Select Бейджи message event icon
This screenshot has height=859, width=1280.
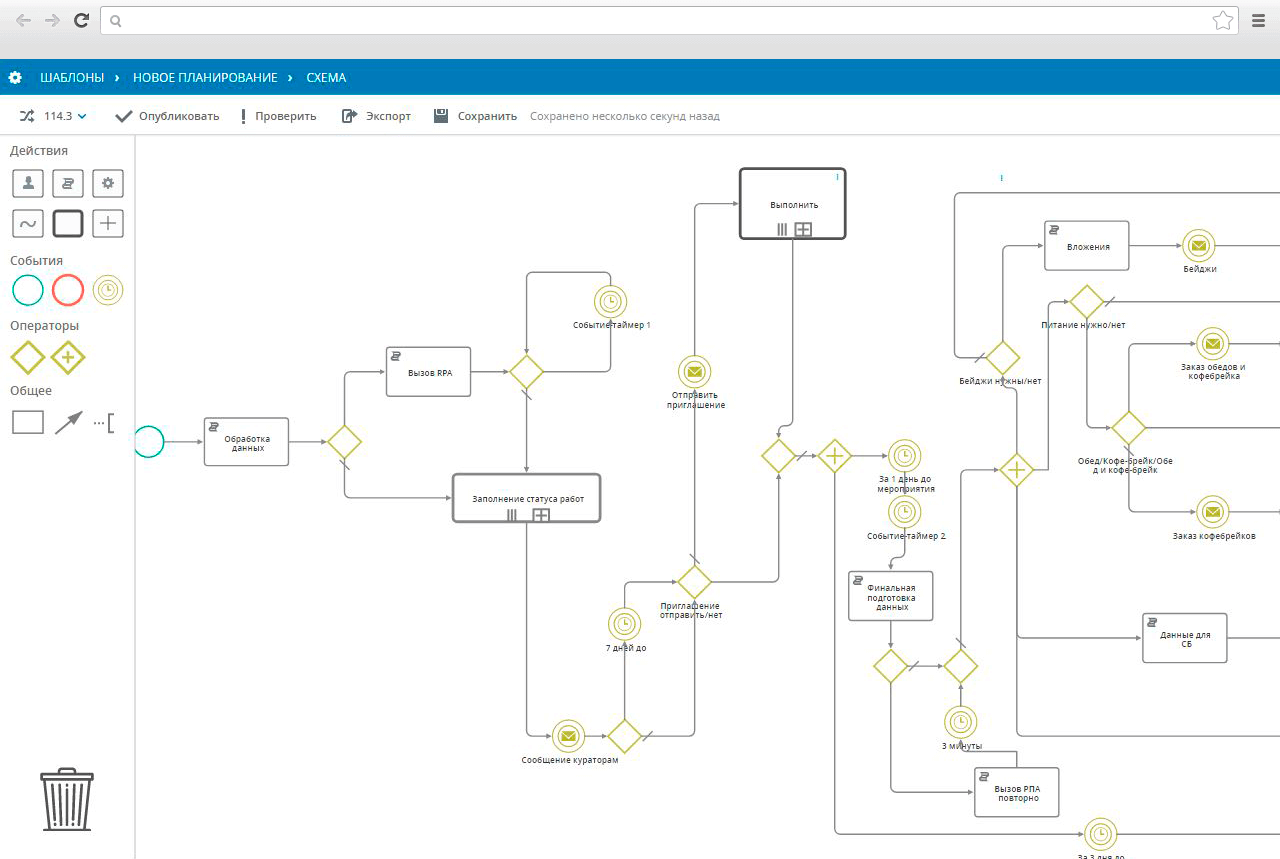pyautogui.click(x=1198, y=246)
